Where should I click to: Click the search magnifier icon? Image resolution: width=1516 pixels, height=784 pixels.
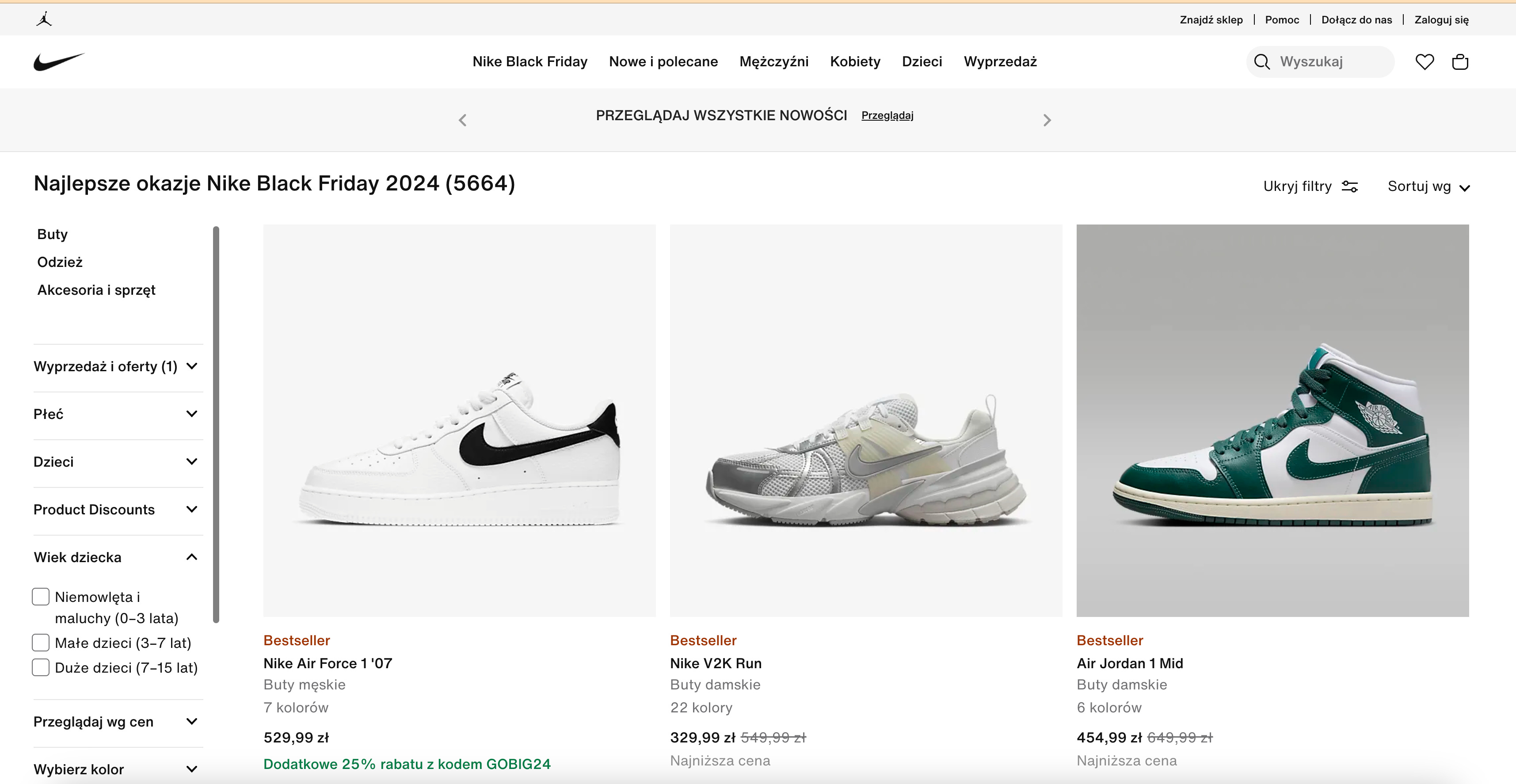(1262, 62)
